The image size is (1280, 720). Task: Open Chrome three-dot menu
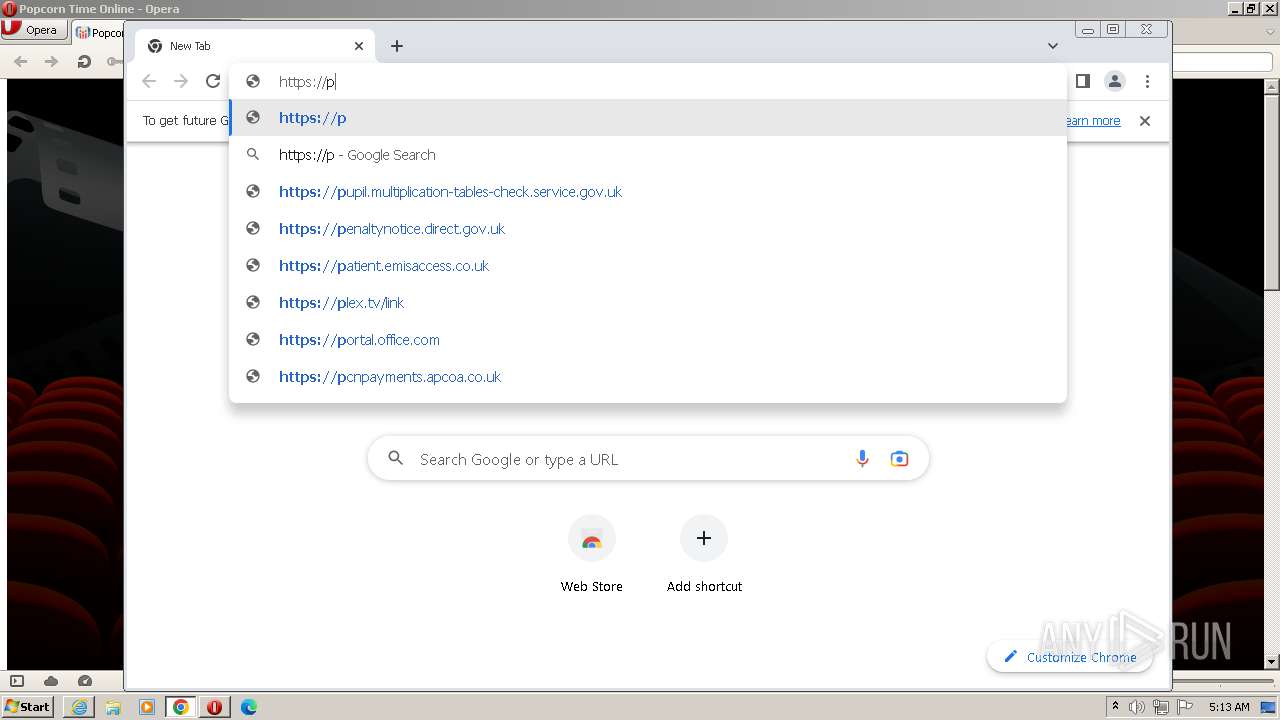pyautogui.click(x=1147, y=81)
